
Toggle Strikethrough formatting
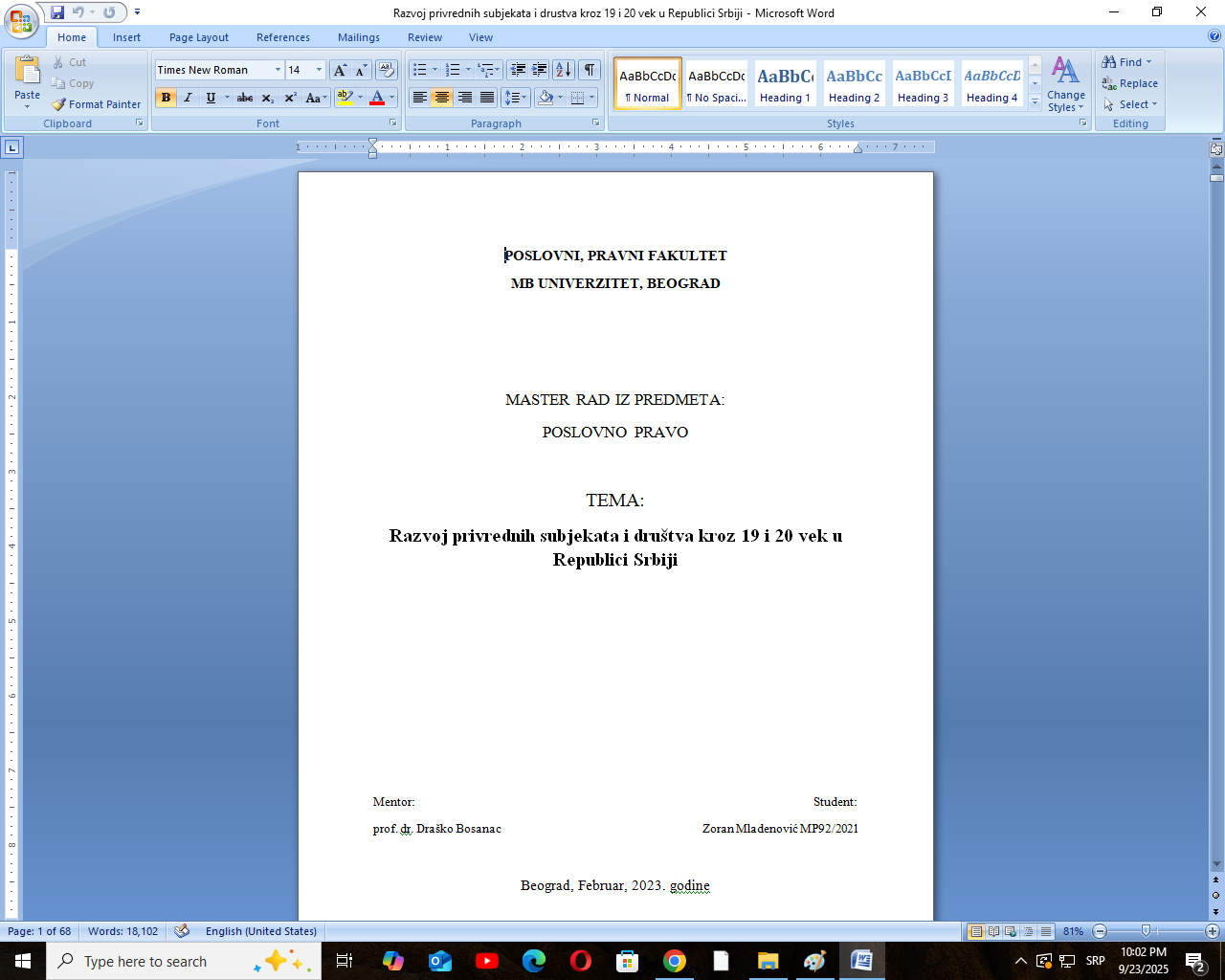coord(245,98)
